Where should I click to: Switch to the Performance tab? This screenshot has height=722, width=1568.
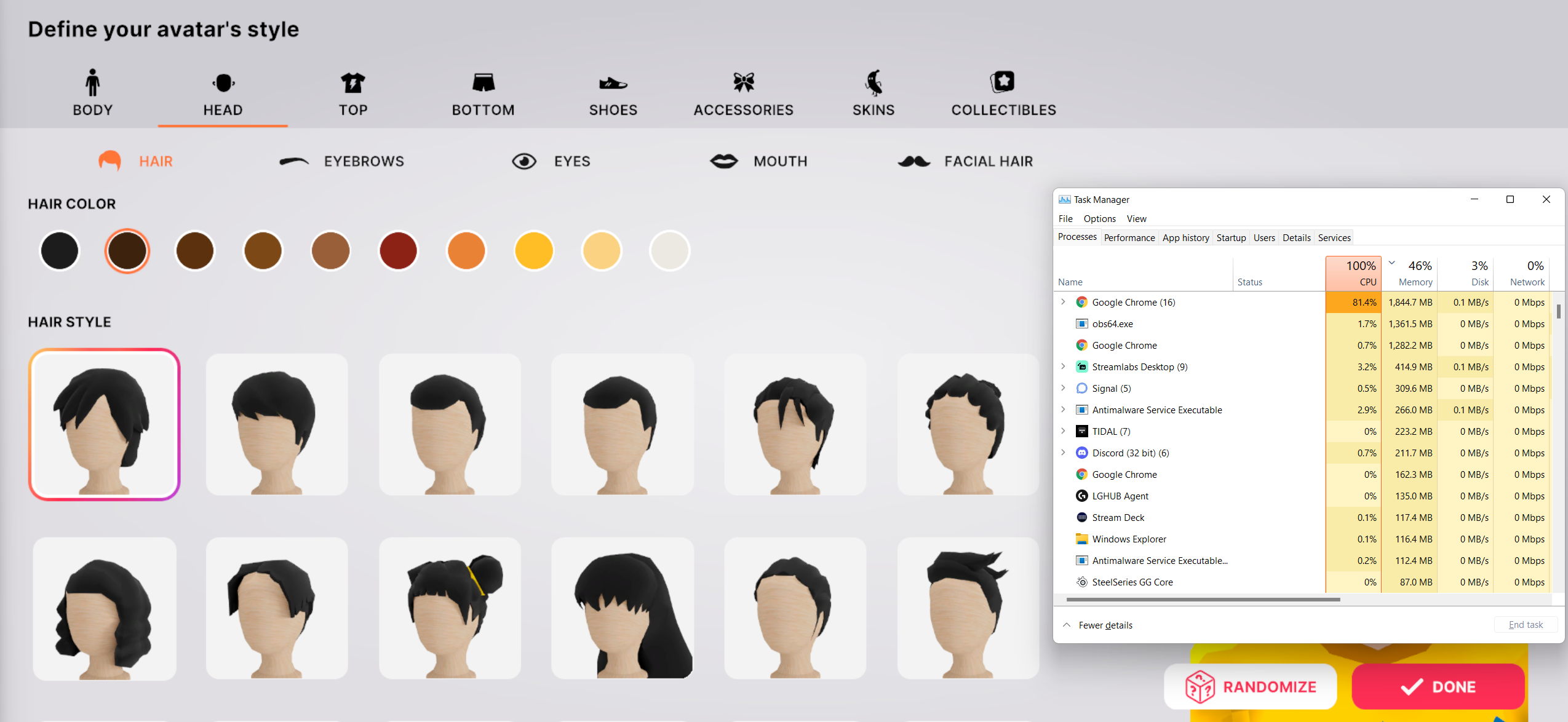pyautogui.click(x=1129, y=237)
